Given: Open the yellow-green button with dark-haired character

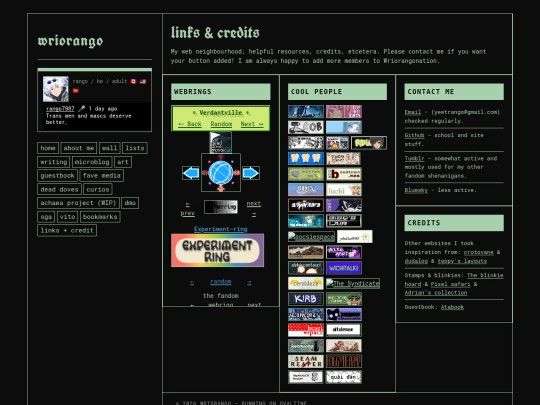Looking at the screenshot, I should pos(369,143).
